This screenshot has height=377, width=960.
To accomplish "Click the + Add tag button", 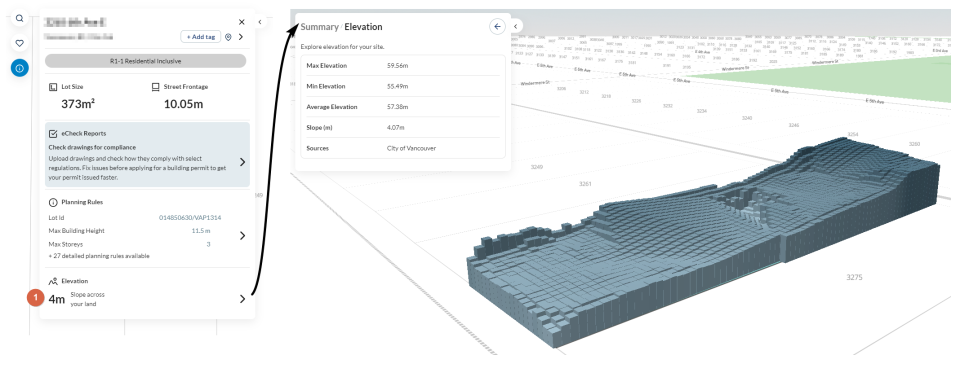I will pyautogui.click(x=201, y=37).
